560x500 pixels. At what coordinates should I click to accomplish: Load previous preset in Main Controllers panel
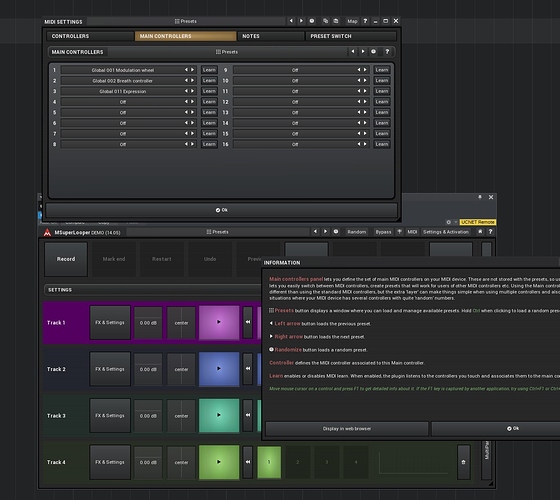pos(352,52)
